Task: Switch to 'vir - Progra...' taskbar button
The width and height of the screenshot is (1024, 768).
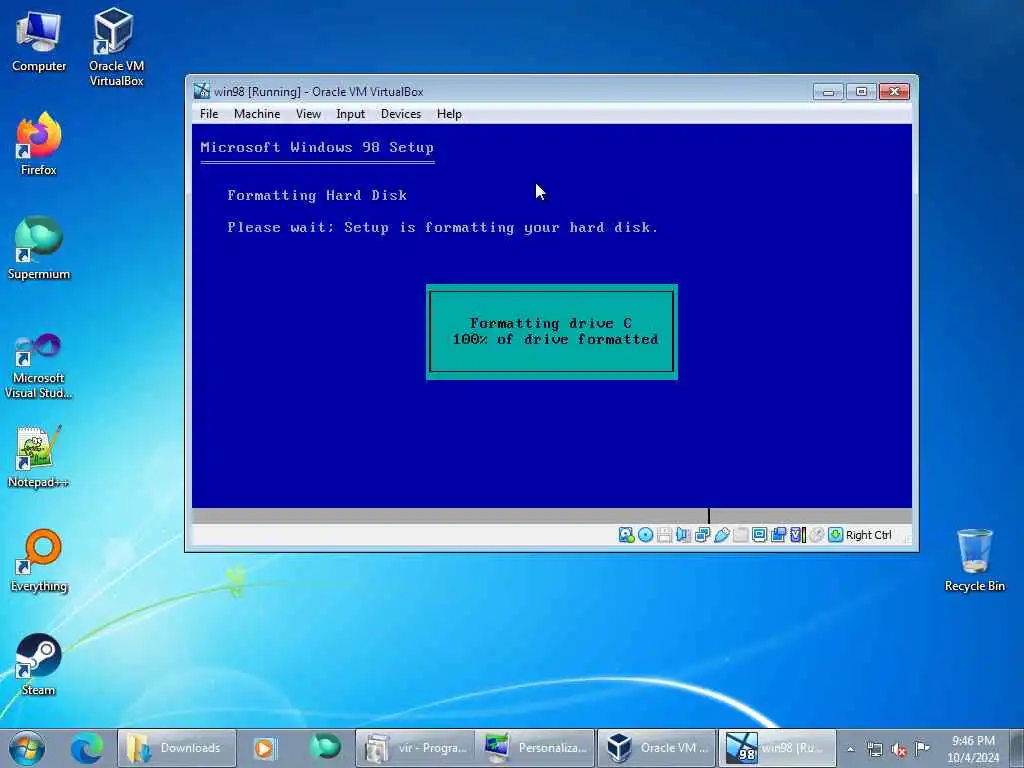Action: [415, 748]
